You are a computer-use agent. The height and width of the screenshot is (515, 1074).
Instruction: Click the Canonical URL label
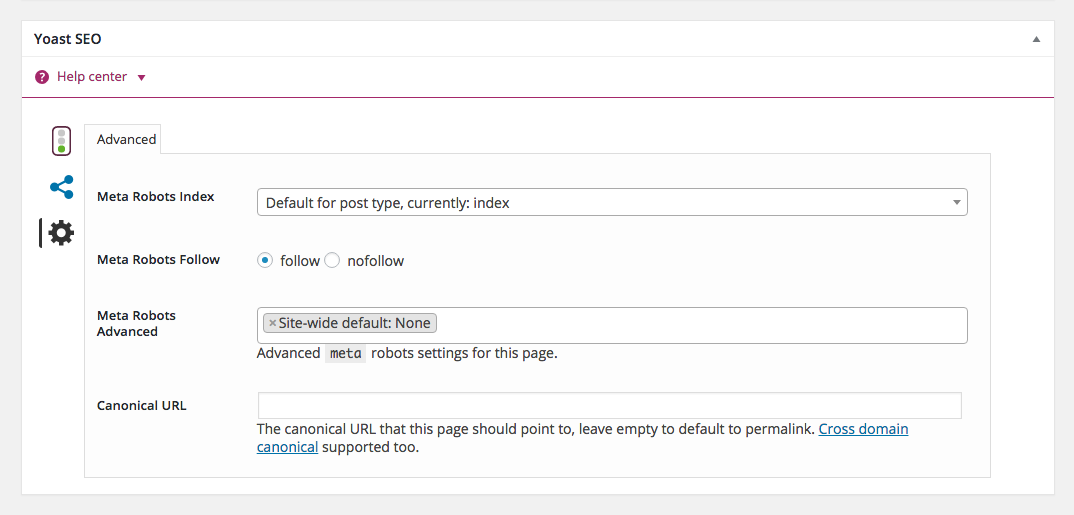(x=142, y=405)
